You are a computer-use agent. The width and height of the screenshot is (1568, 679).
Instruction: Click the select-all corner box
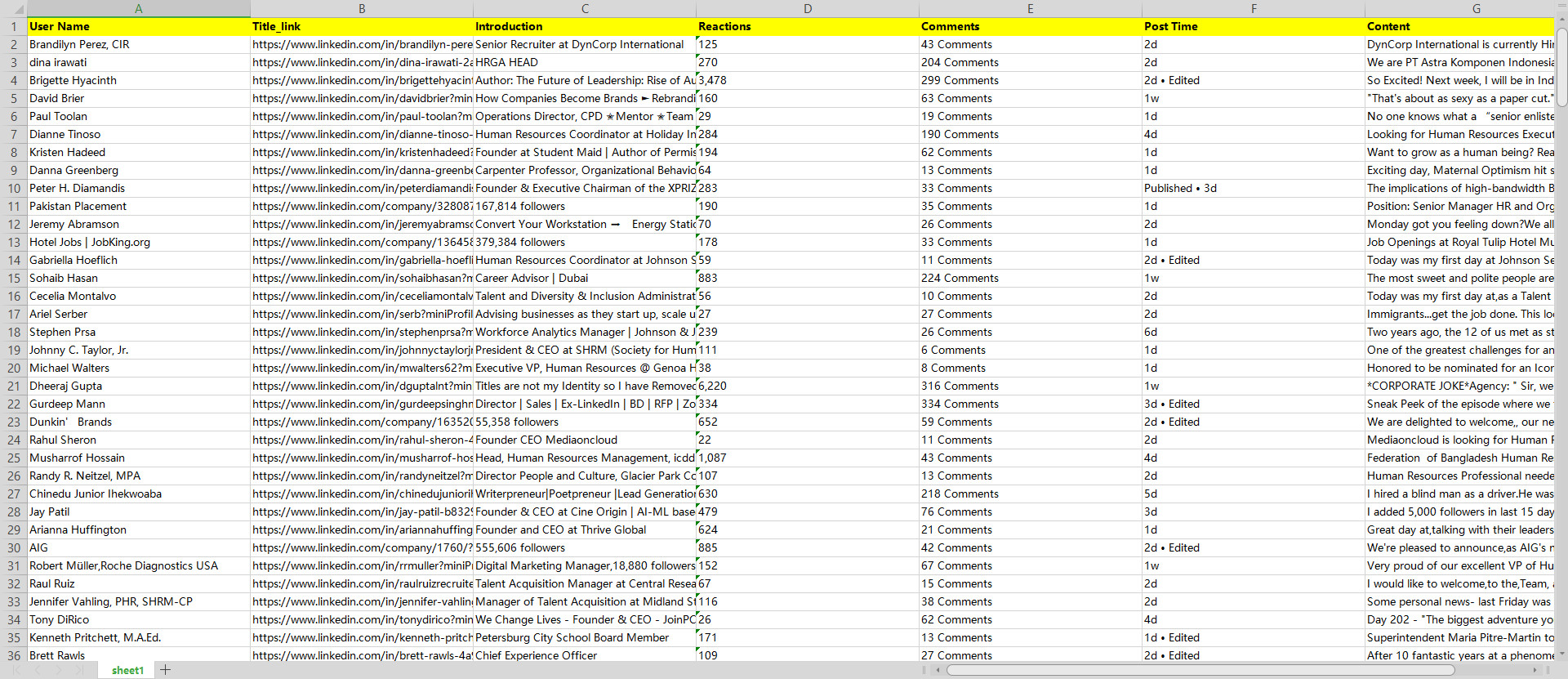[x=13, y=8]
